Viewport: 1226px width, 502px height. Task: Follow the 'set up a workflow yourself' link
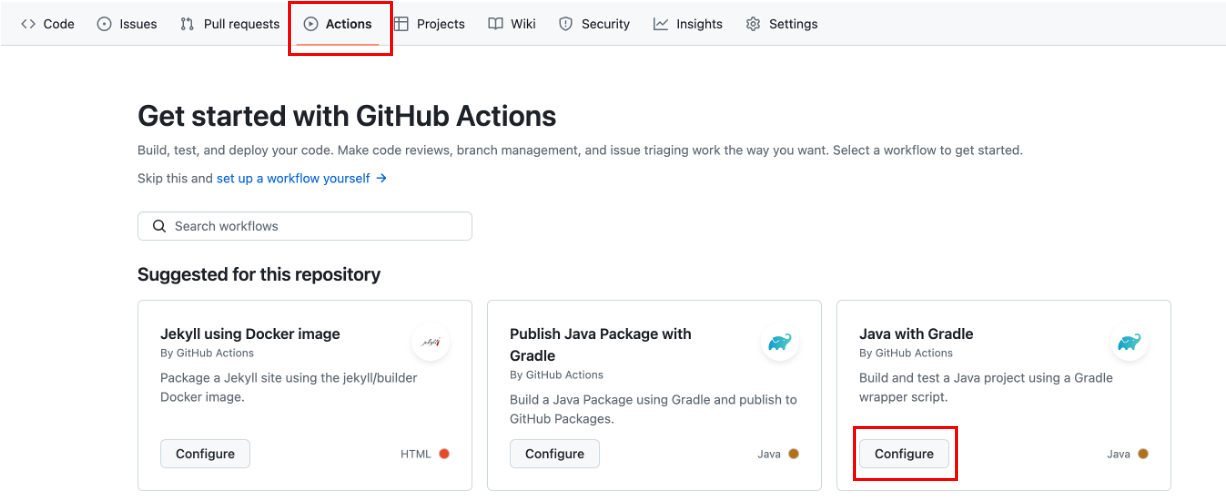301,178
